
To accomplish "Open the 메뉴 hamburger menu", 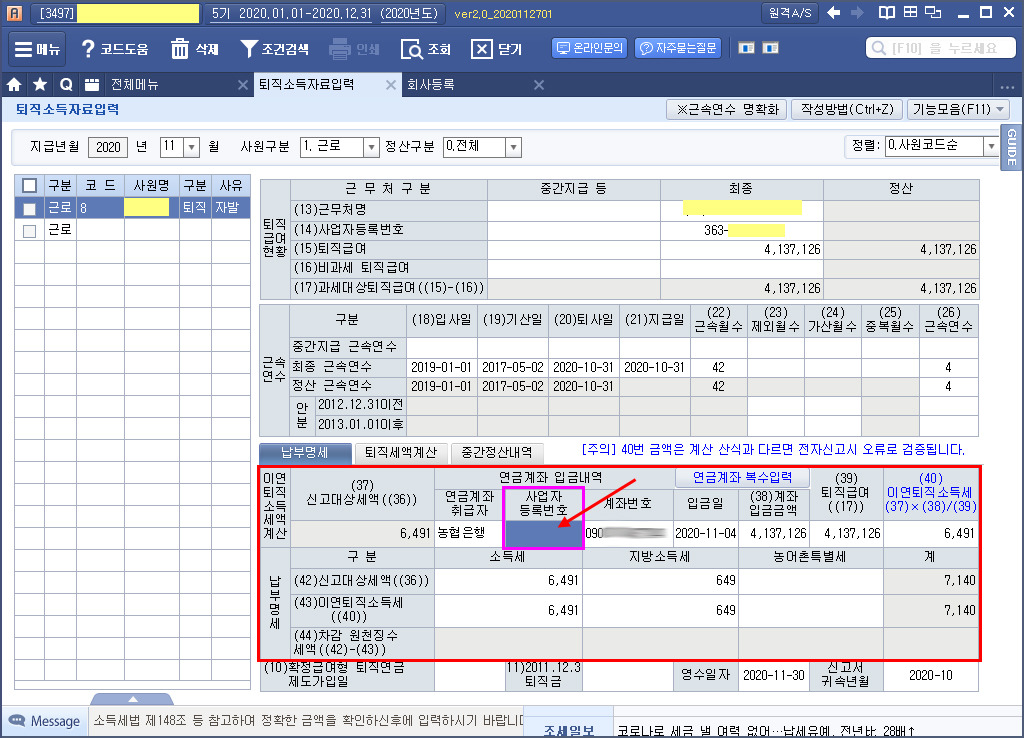I will click(37, 49).
